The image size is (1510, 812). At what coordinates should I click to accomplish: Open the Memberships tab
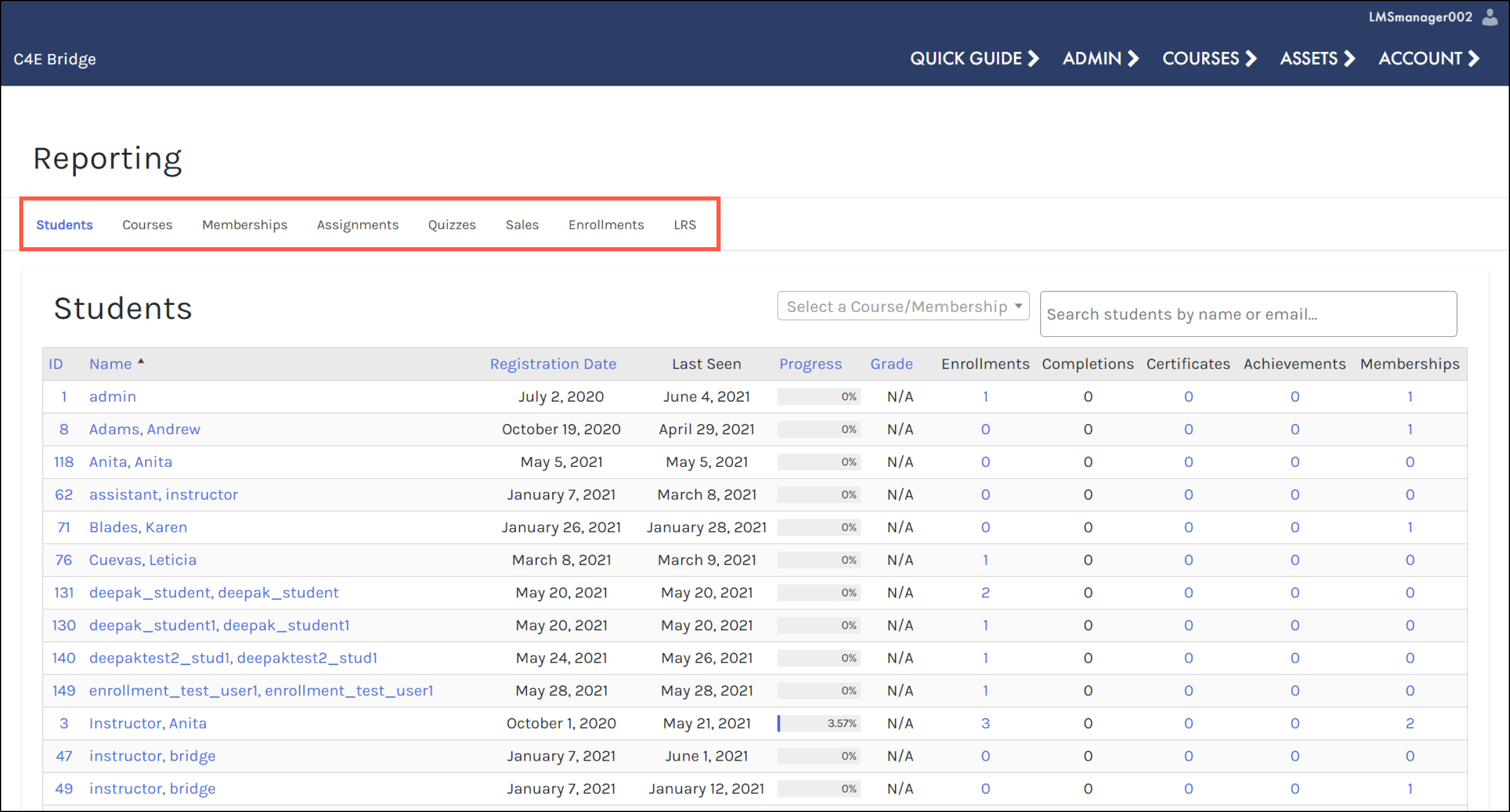[x=244, y=224]
